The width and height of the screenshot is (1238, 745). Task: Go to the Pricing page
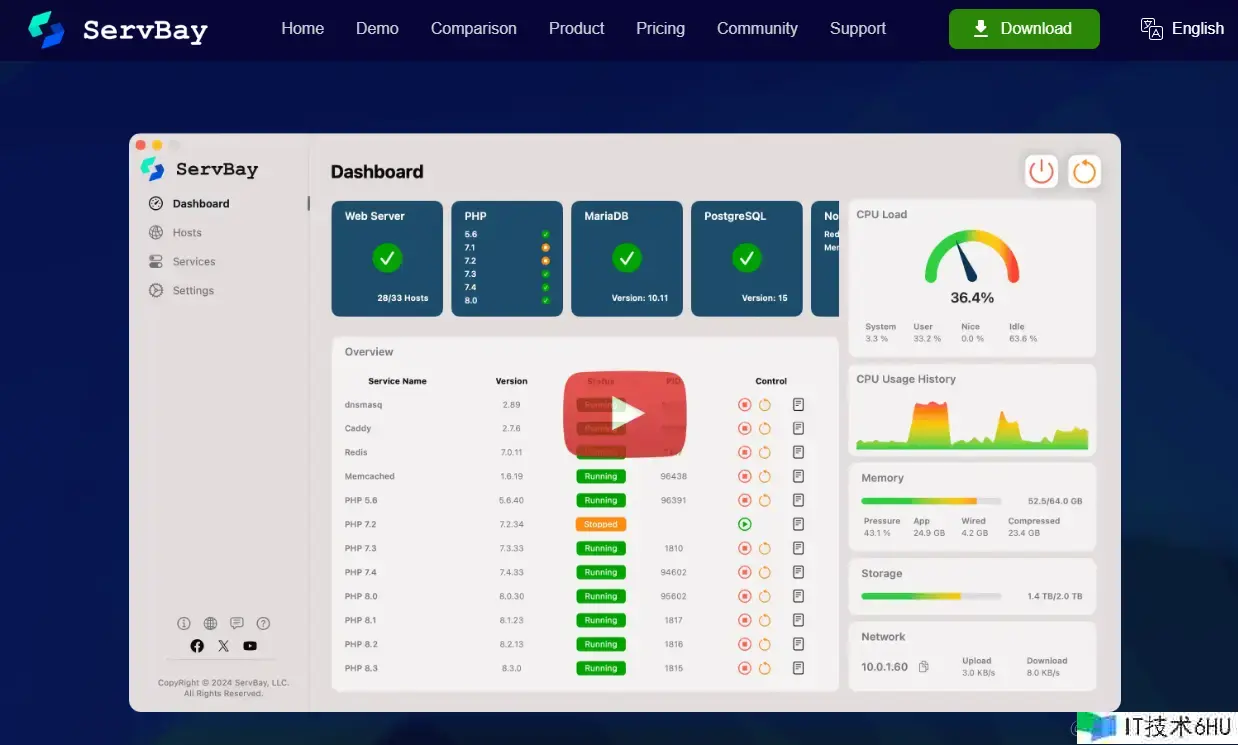[660, 28]
